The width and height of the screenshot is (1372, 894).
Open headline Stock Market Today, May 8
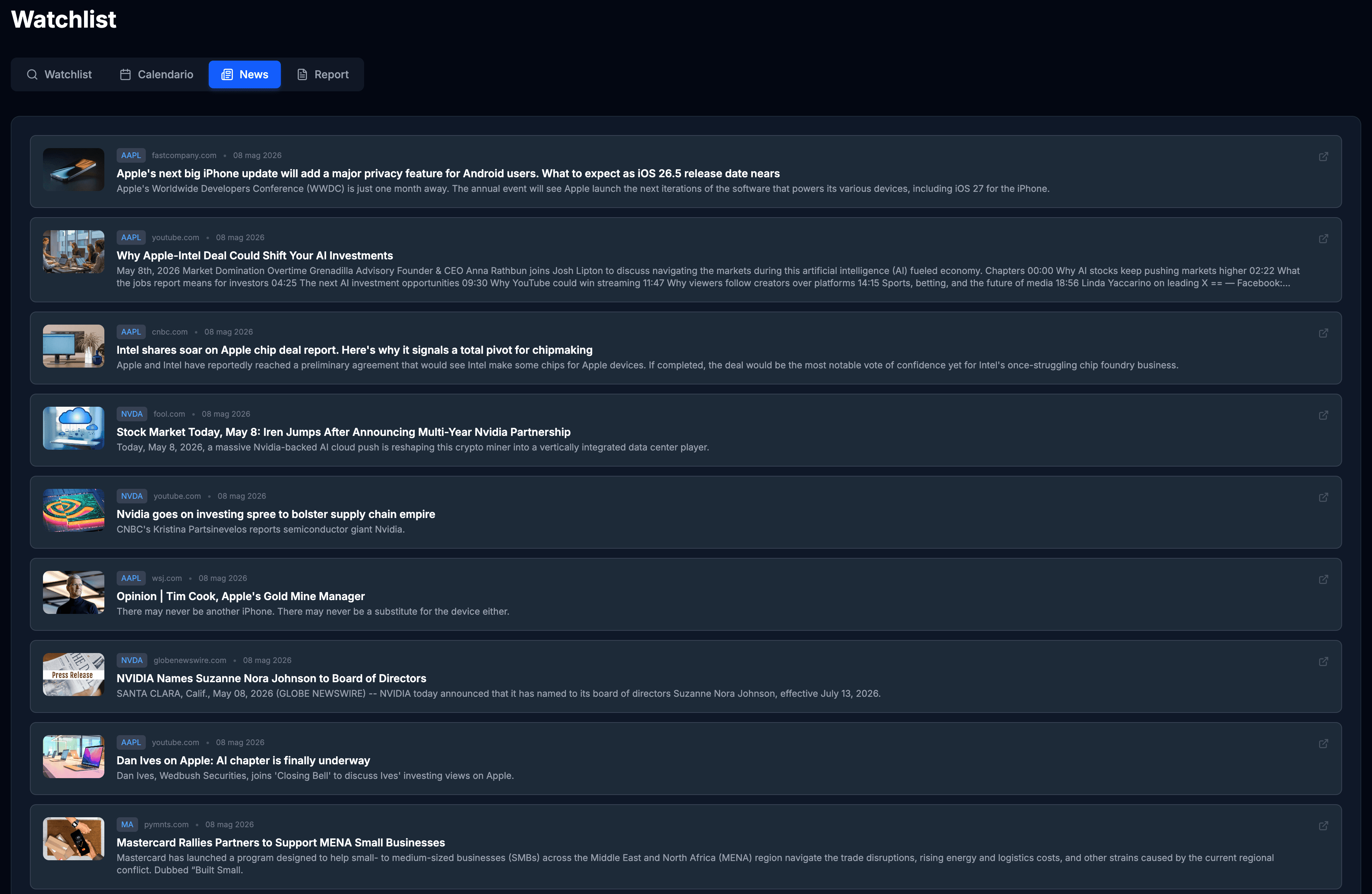tap(344, 432)
